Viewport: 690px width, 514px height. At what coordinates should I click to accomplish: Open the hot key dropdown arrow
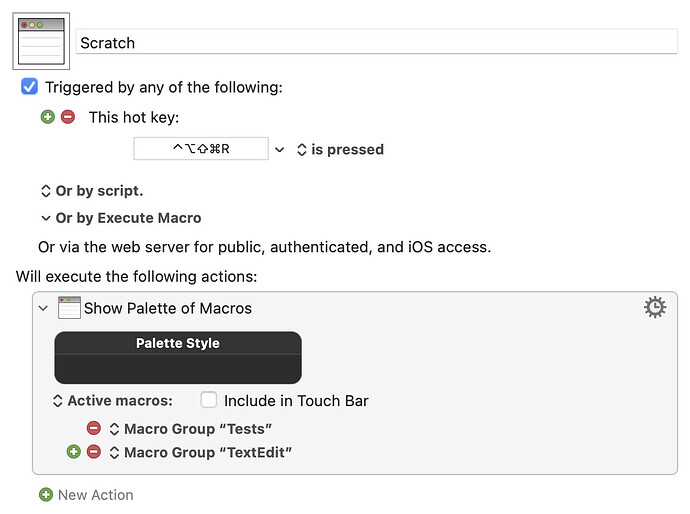[280, 150]
